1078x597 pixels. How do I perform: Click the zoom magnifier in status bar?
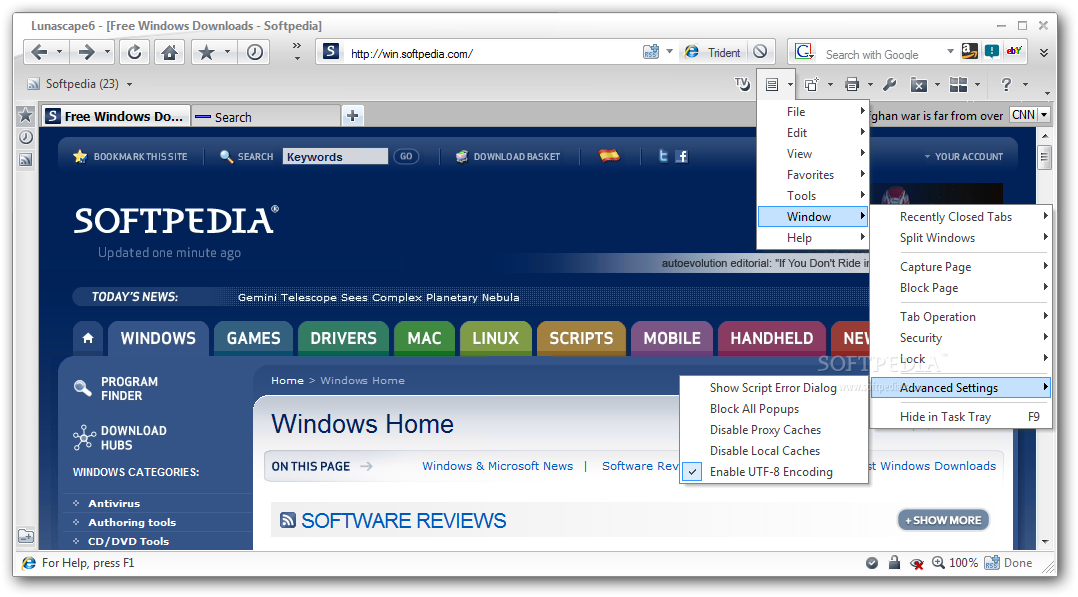(938, 563)
